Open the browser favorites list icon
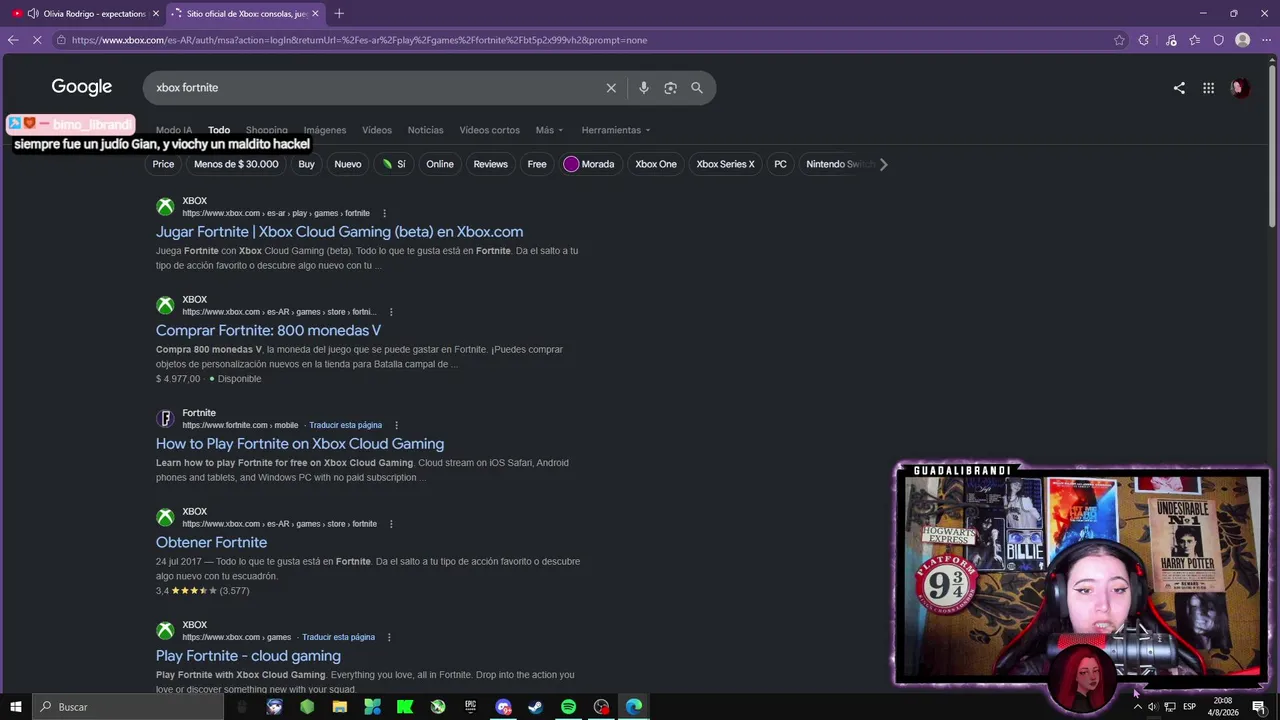The image size is (1280, 720). [x=1195, y=40]
